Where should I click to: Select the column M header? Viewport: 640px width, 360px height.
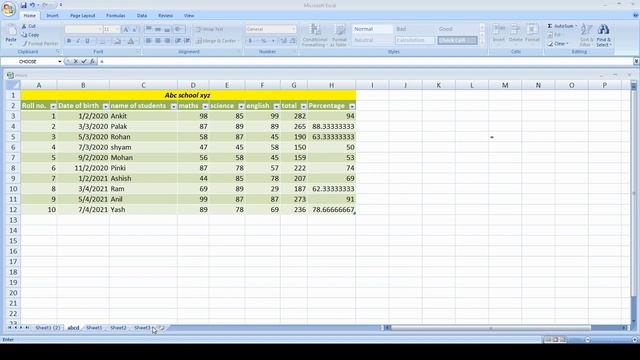point(505,85)
